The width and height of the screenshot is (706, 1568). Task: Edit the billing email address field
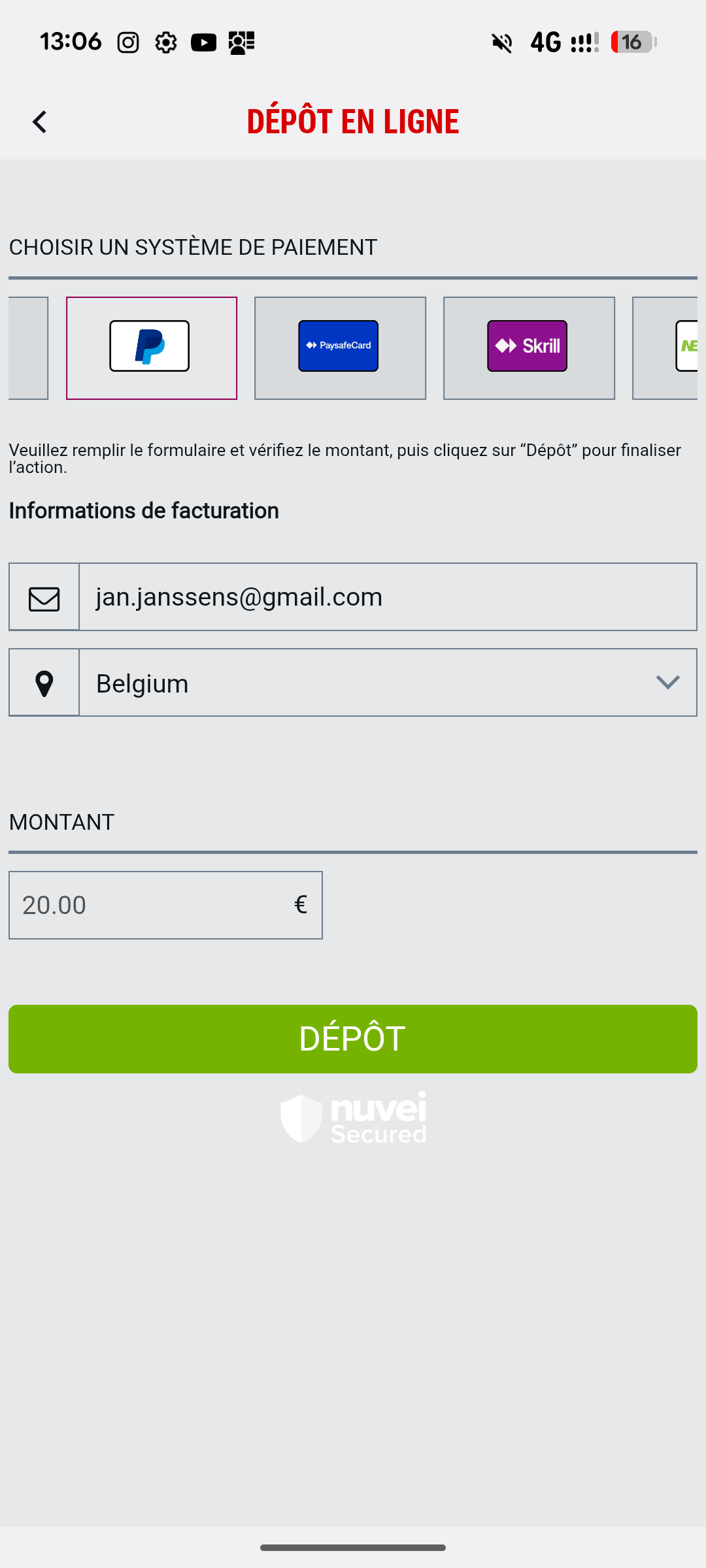[387, 597]
